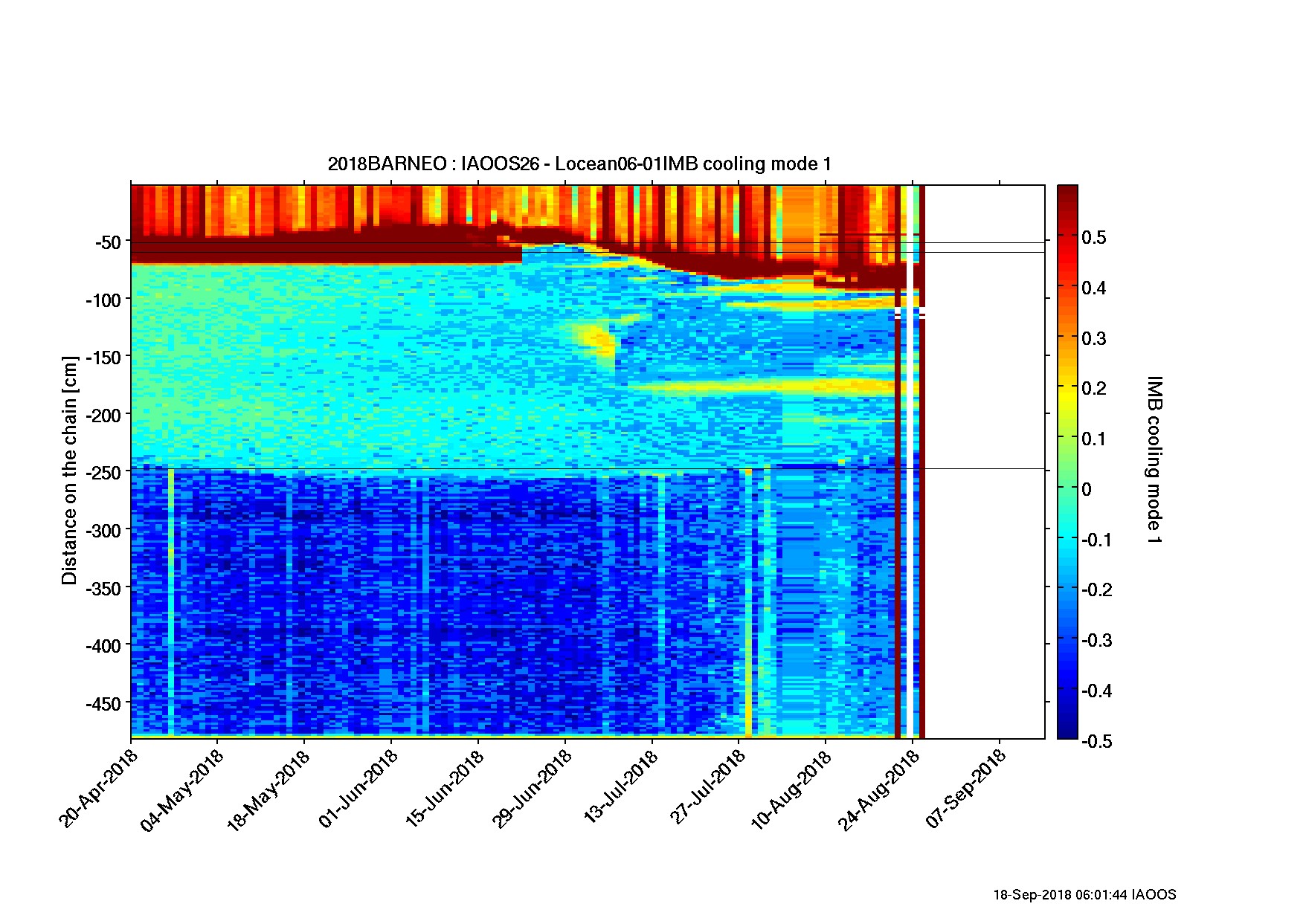Click the -450 y-axis tick label

coord(105,703)
